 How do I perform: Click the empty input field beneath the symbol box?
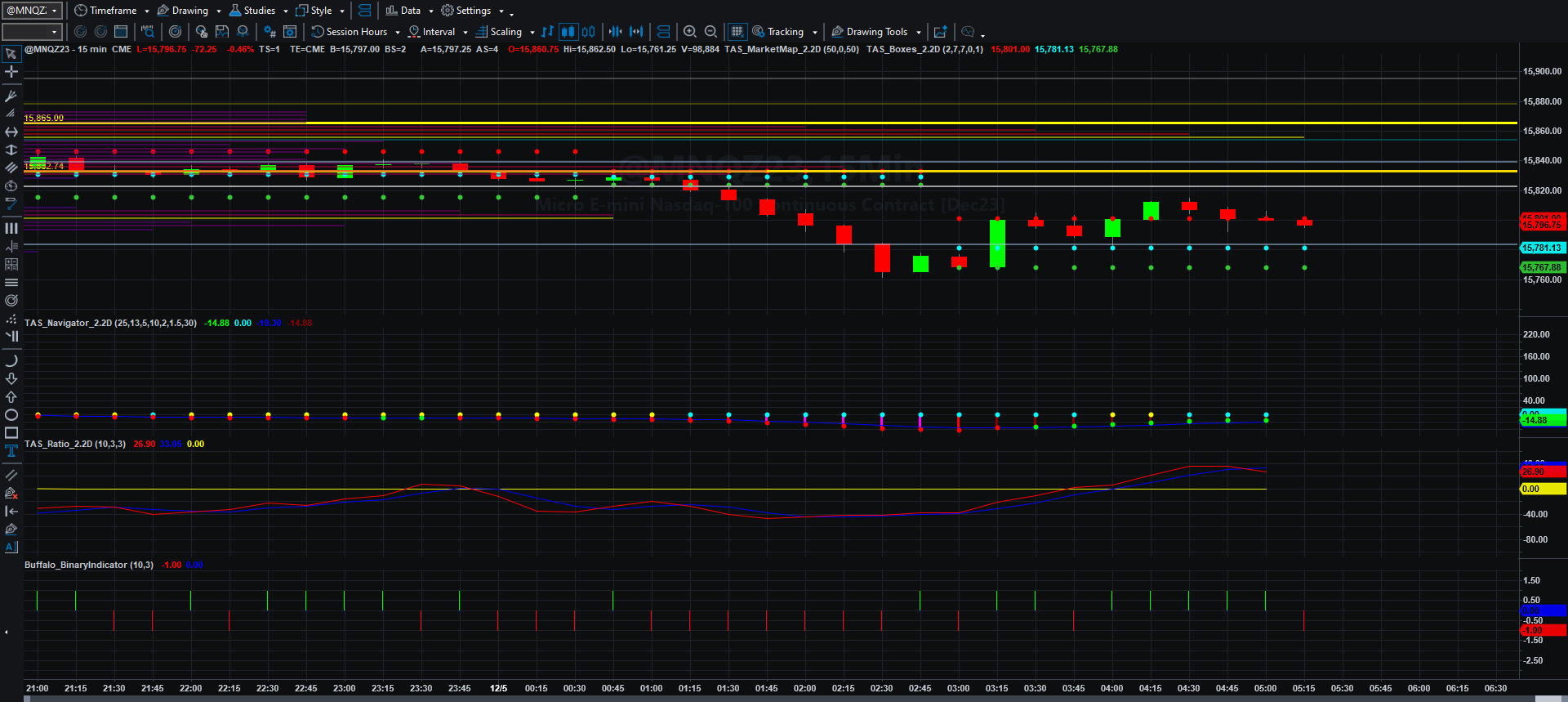[x=32, y=32]
